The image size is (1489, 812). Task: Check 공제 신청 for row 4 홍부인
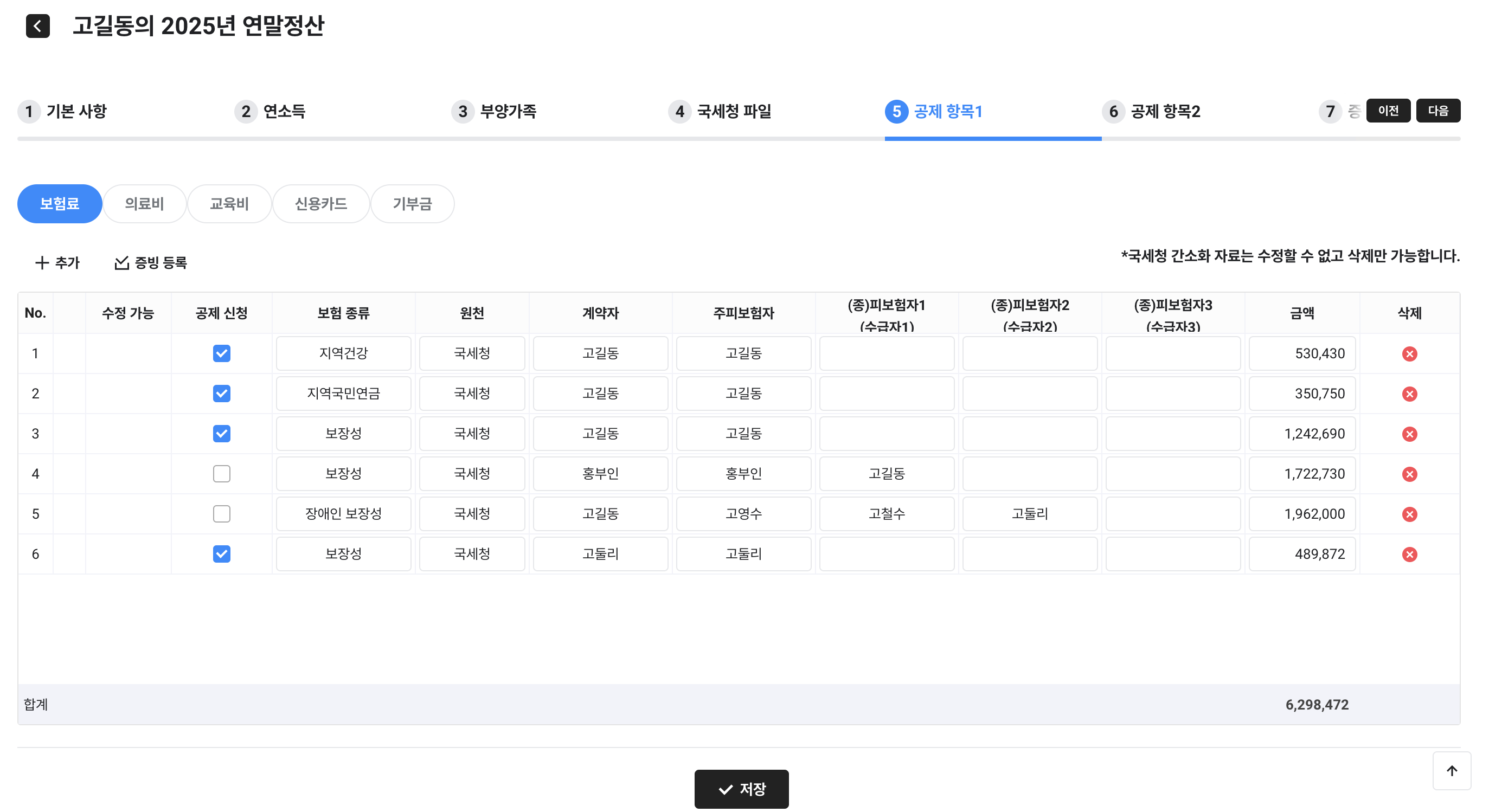(x=221, y=474)
